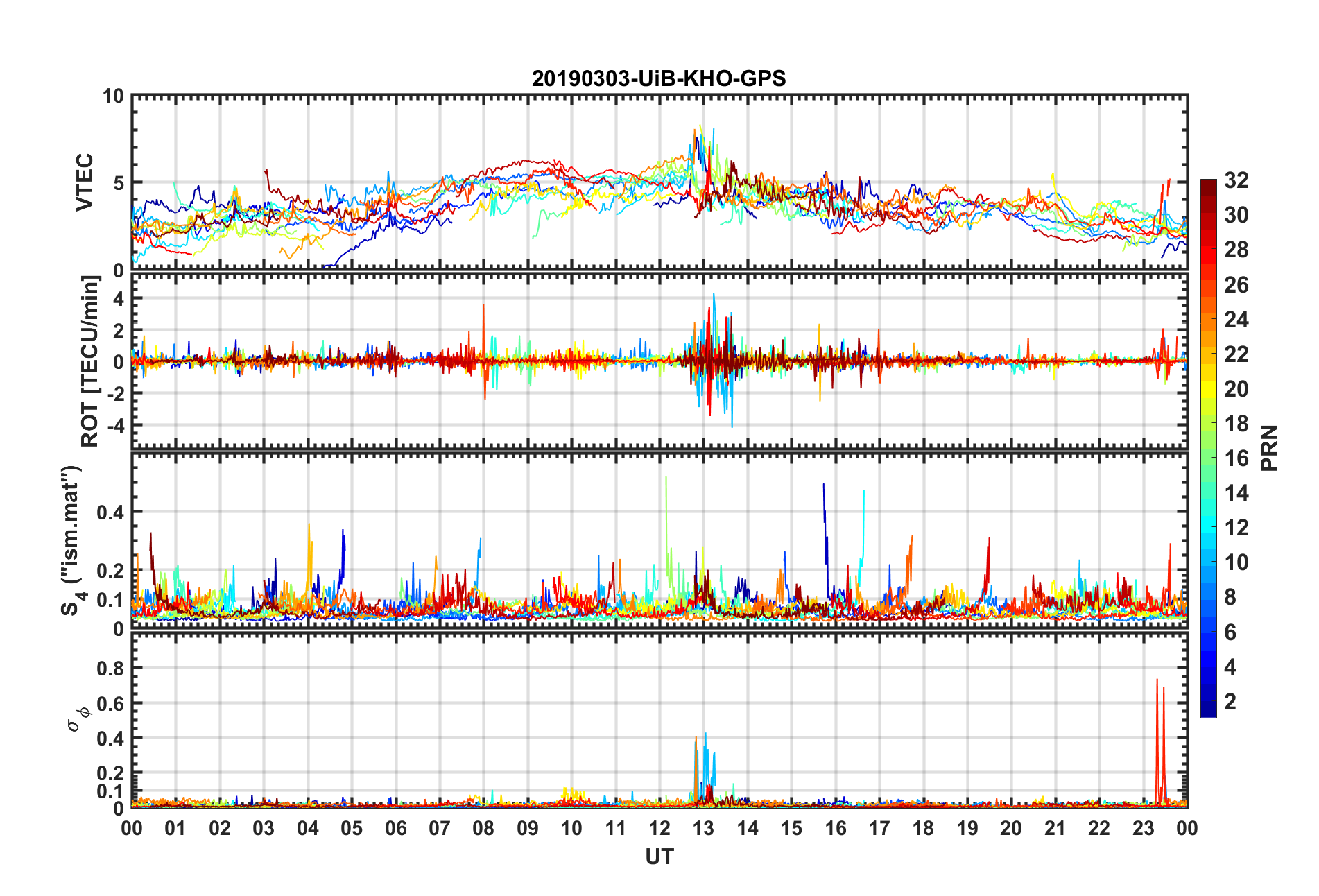Click the plot title 20190303-UiB-KHO-GPS
Viewport: 1319px width, 896px height.
659,78
